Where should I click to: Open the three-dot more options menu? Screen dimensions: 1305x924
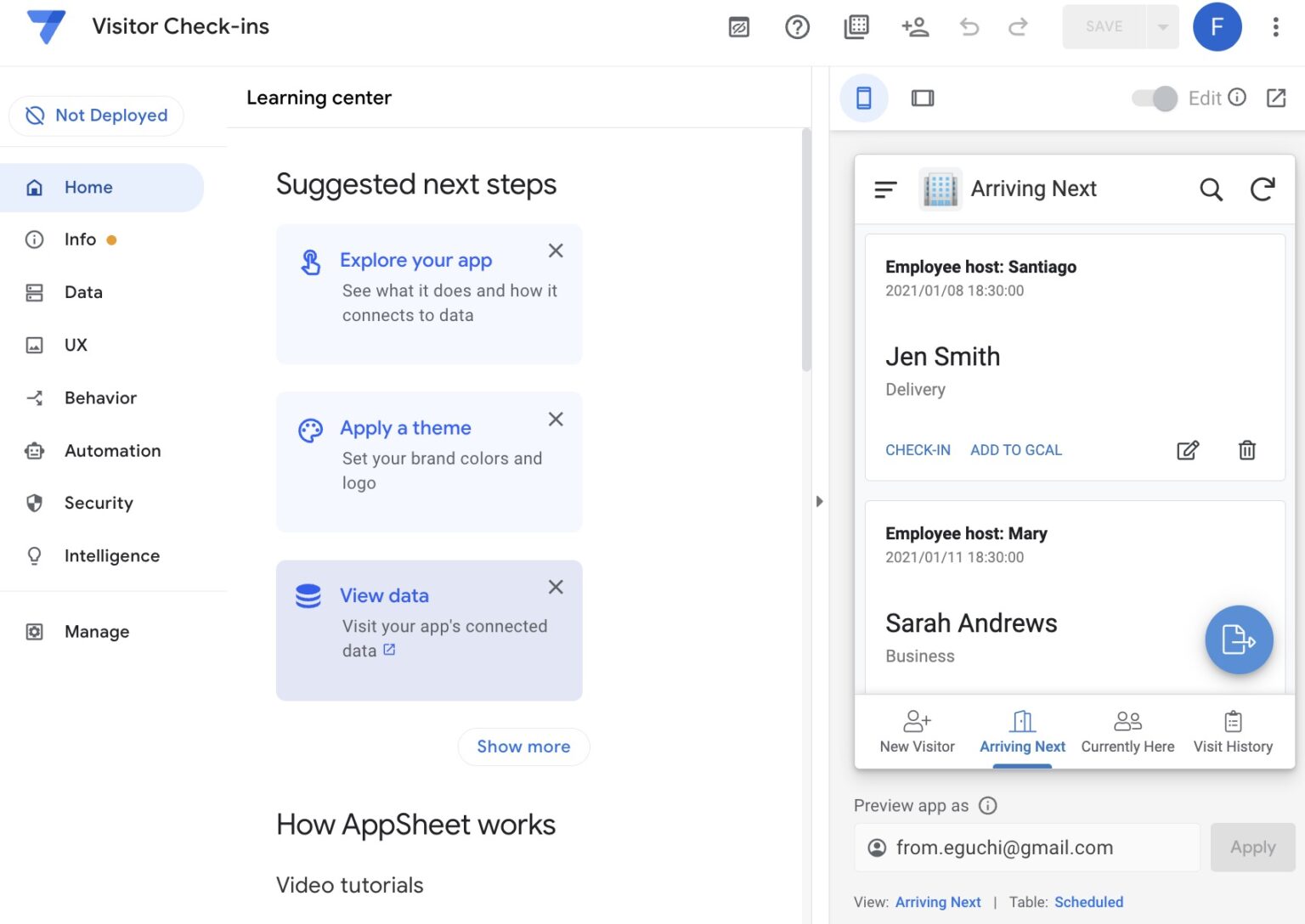click(1275, 27)
